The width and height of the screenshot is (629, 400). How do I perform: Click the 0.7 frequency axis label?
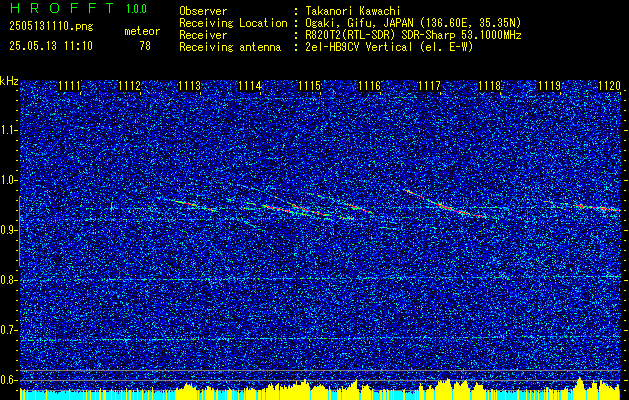pyautogui.click(x=9, y=330)
